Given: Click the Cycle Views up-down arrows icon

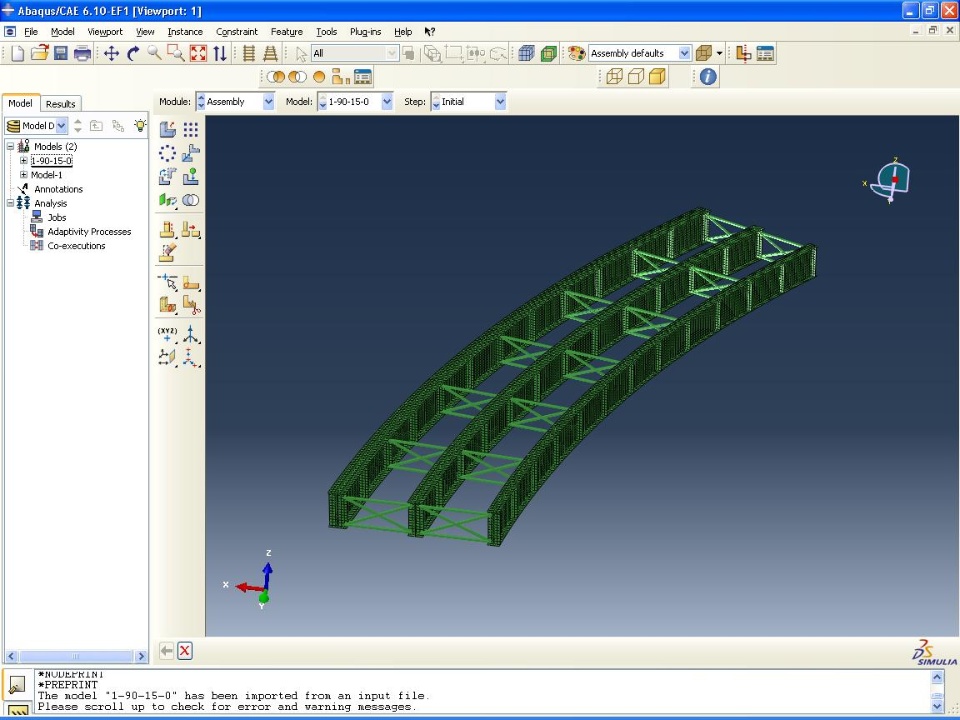Looking at the screenshot, I should tap(220, 54).
